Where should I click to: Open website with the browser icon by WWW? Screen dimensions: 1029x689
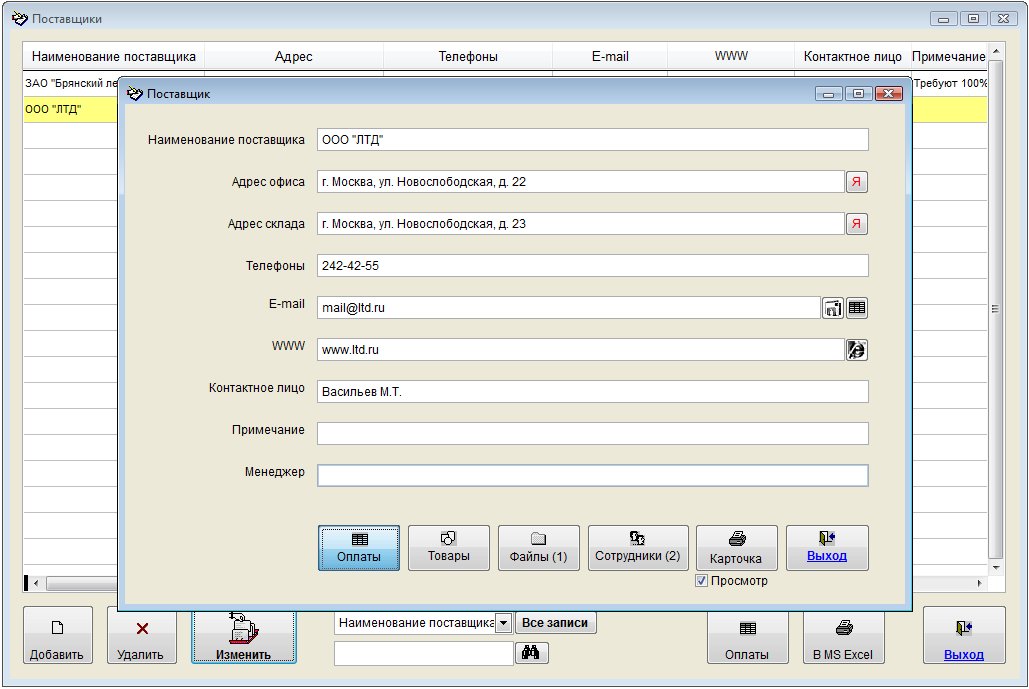pos(857,349)
